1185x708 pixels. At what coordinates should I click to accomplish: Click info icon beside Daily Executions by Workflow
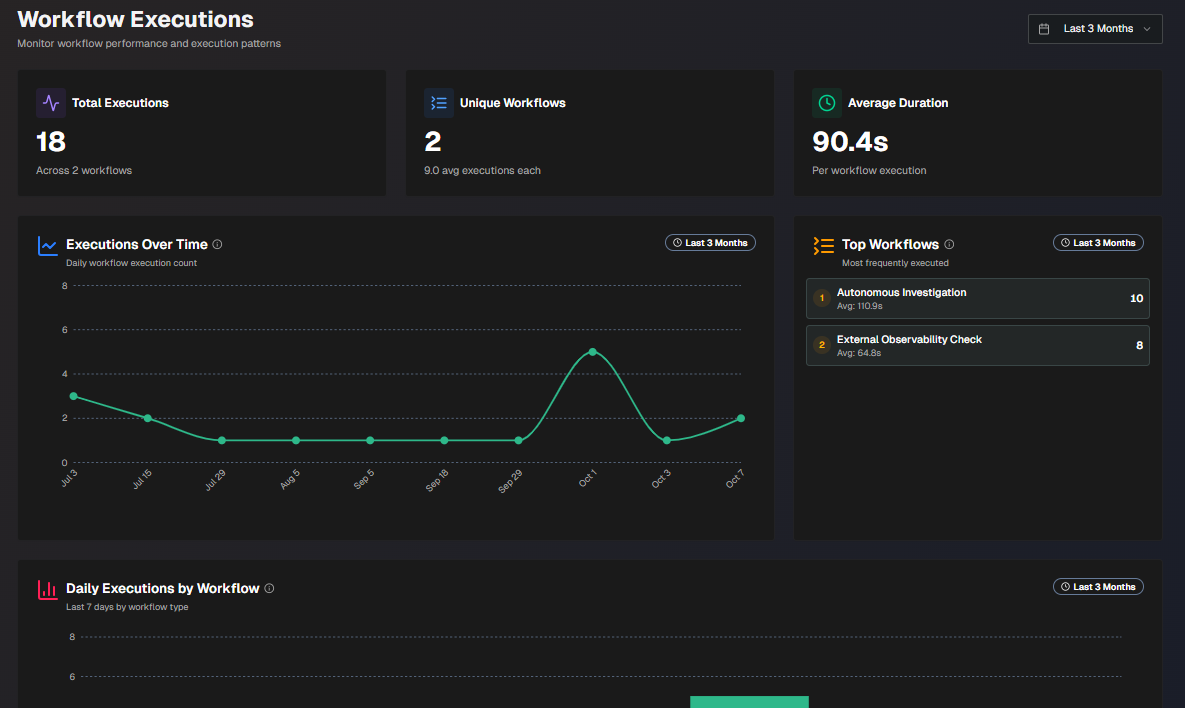pos(269,588)
